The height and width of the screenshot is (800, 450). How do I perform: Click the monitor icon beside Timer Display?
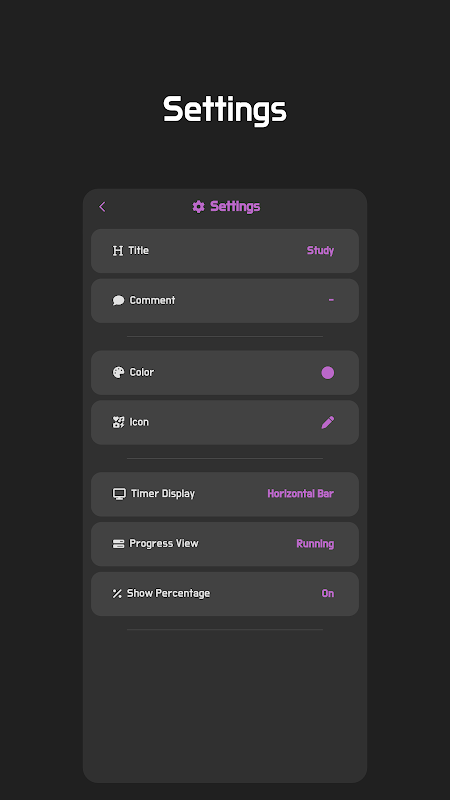(x=119, y=494)
